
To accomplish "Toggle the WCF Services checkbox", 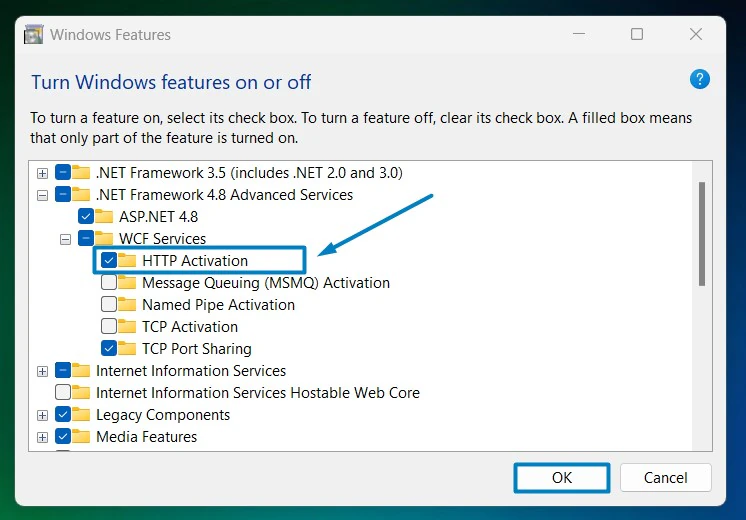I will [86, 238].
